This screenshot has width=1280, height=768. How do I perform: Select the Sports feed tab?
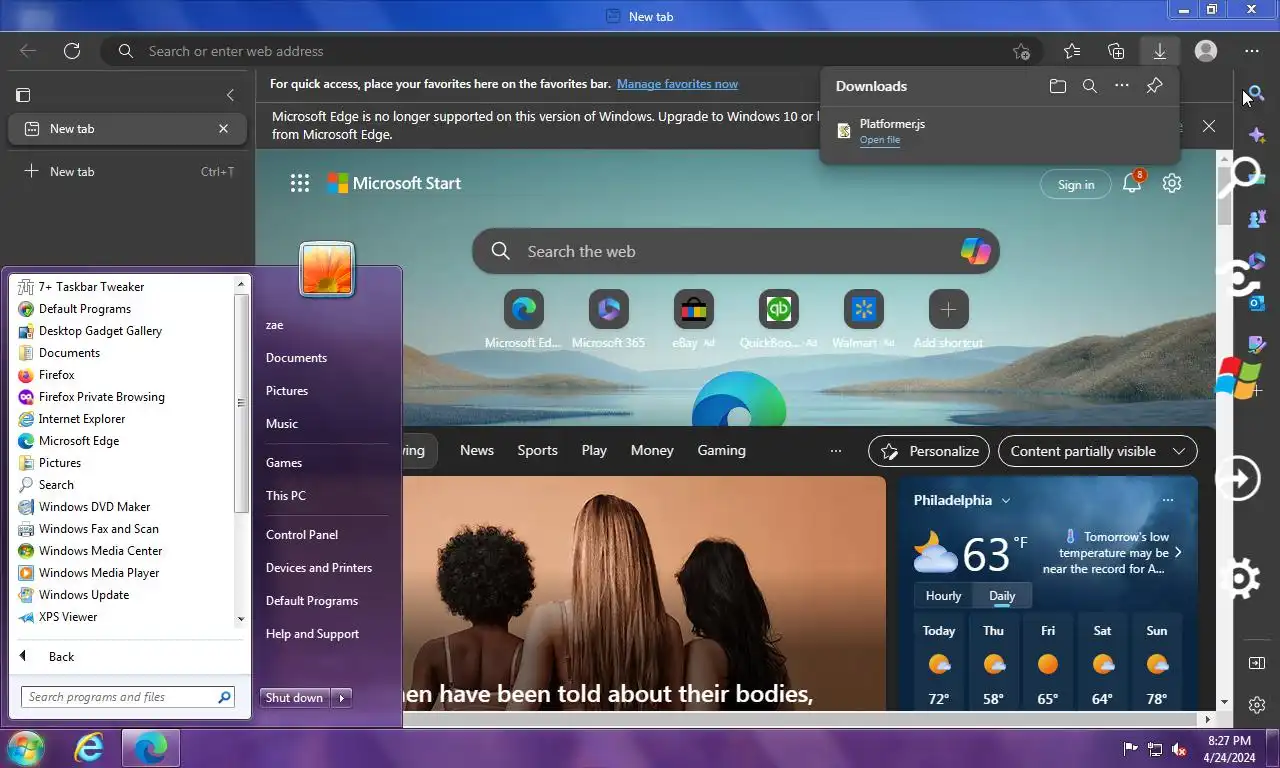point(537,450)
